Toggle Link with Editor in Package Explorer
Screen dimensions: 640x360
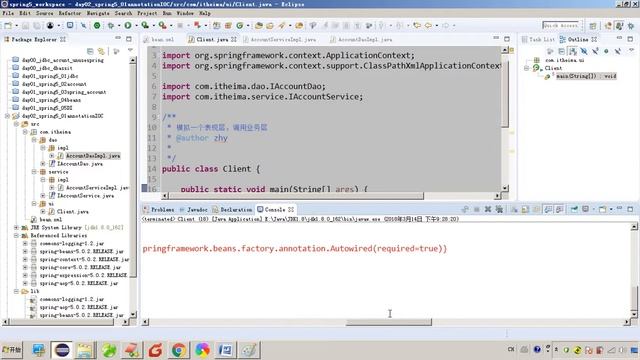point(101,51)
